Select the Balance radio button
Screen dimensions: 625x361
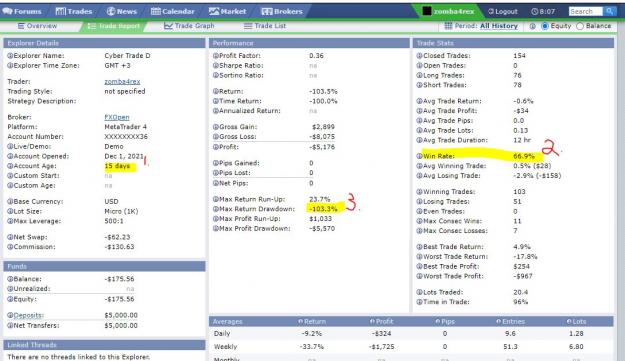coord(580,26)
